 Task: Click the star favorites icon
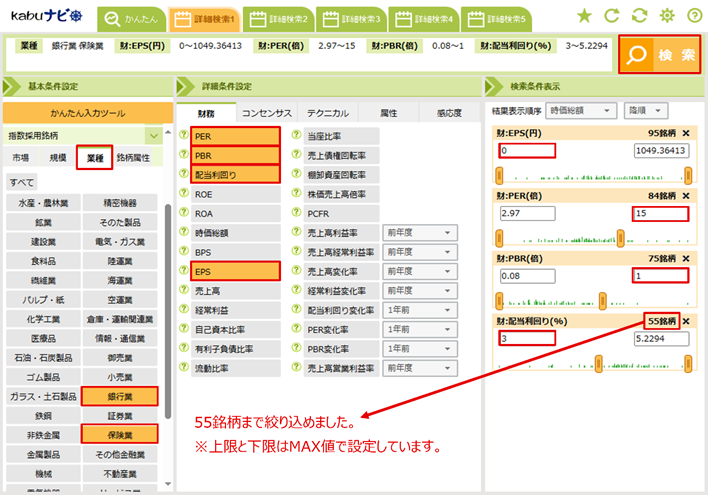585,16
